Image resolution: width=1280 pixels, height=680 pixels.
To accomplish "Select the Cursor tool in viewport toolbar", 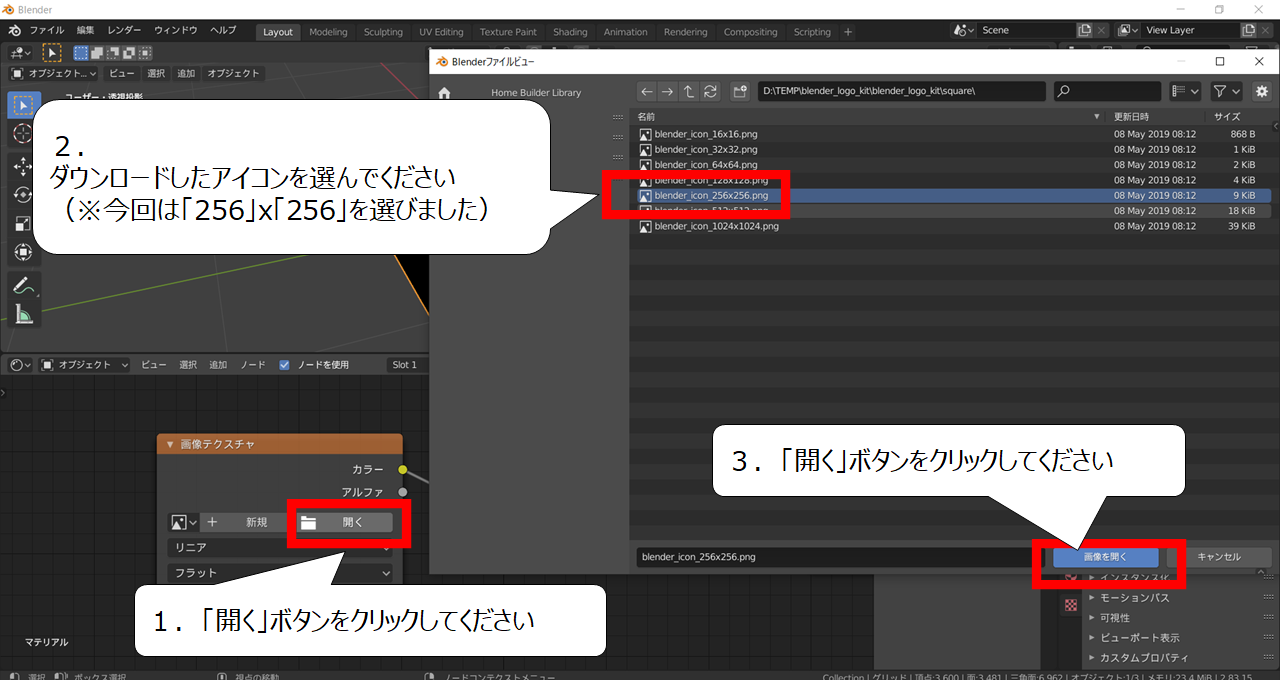I will (x=24, y=135).
